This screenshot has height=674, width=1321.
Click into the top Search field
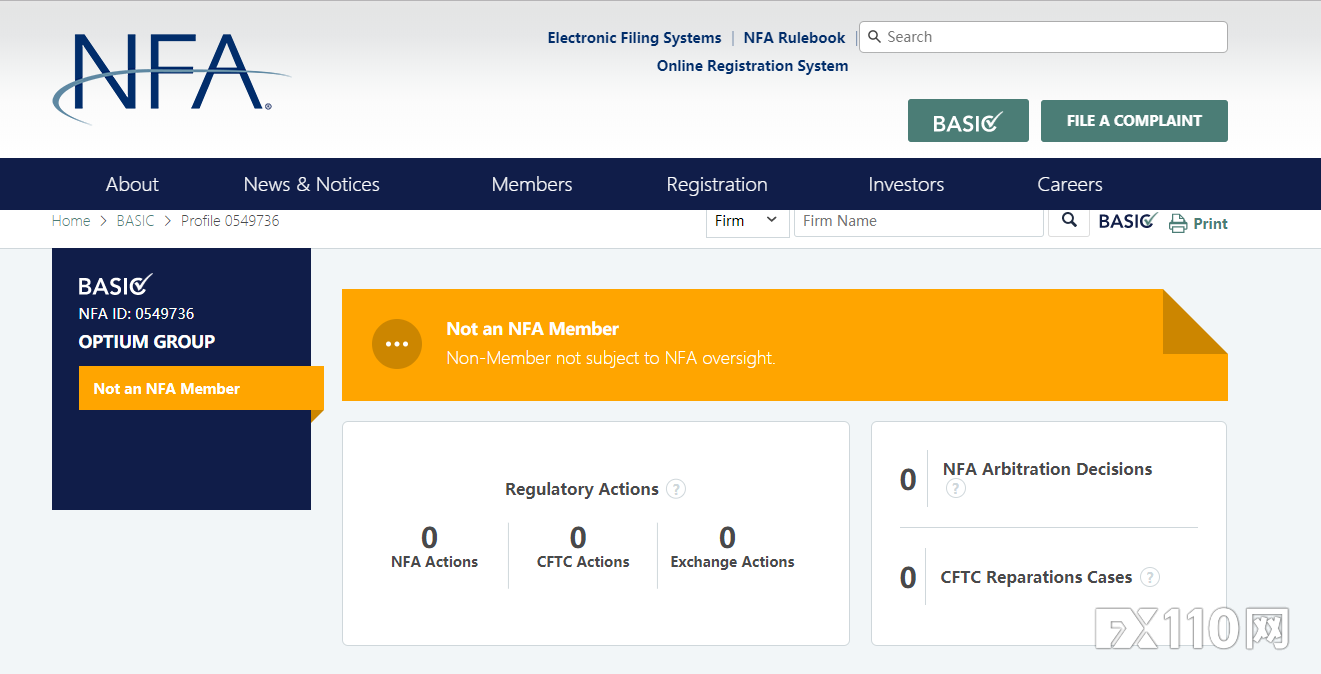(1043, 37)
